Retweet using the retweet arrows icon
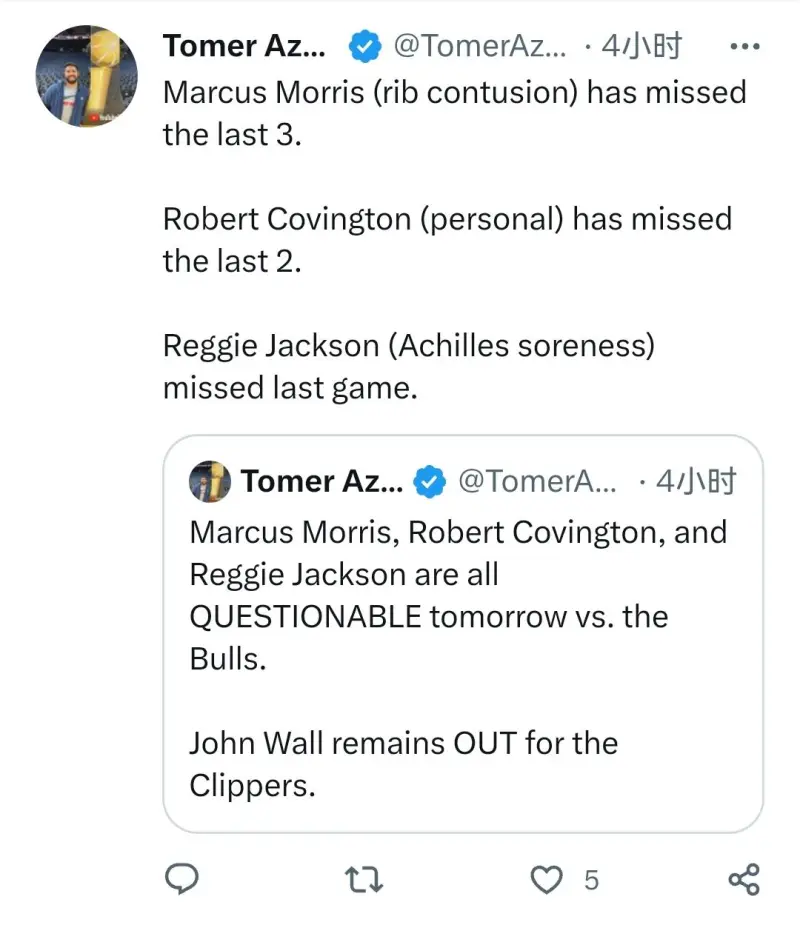 (x=363, y=879)
